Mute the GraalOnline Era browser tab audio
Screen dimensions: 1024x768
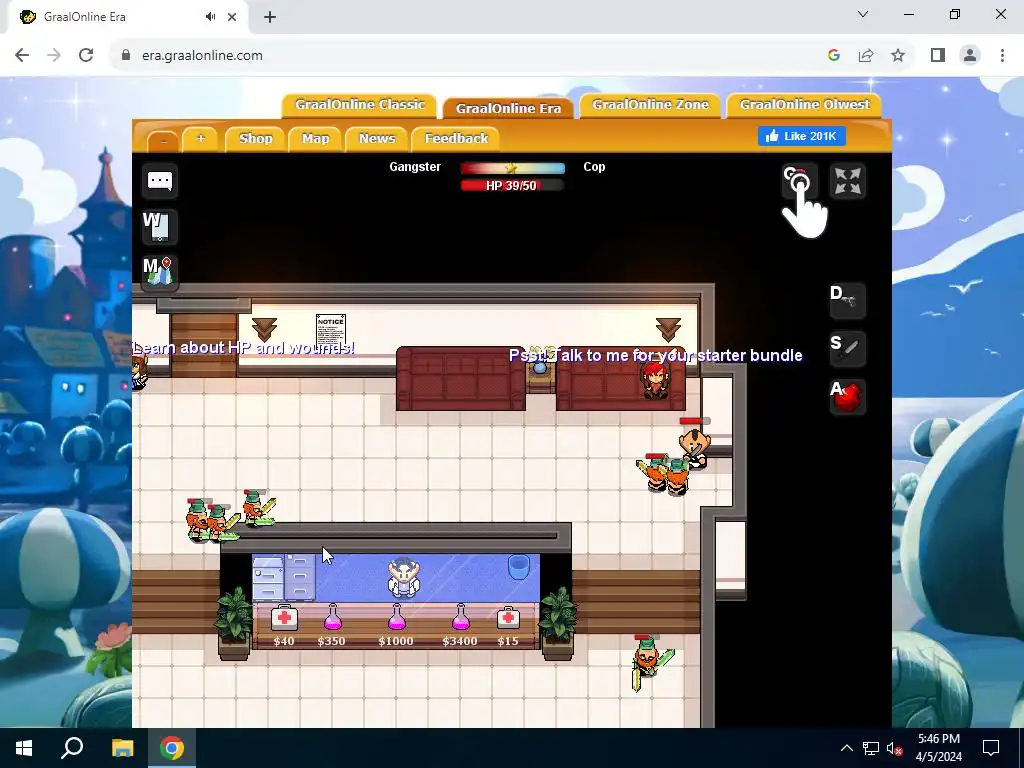click(210, 17)
